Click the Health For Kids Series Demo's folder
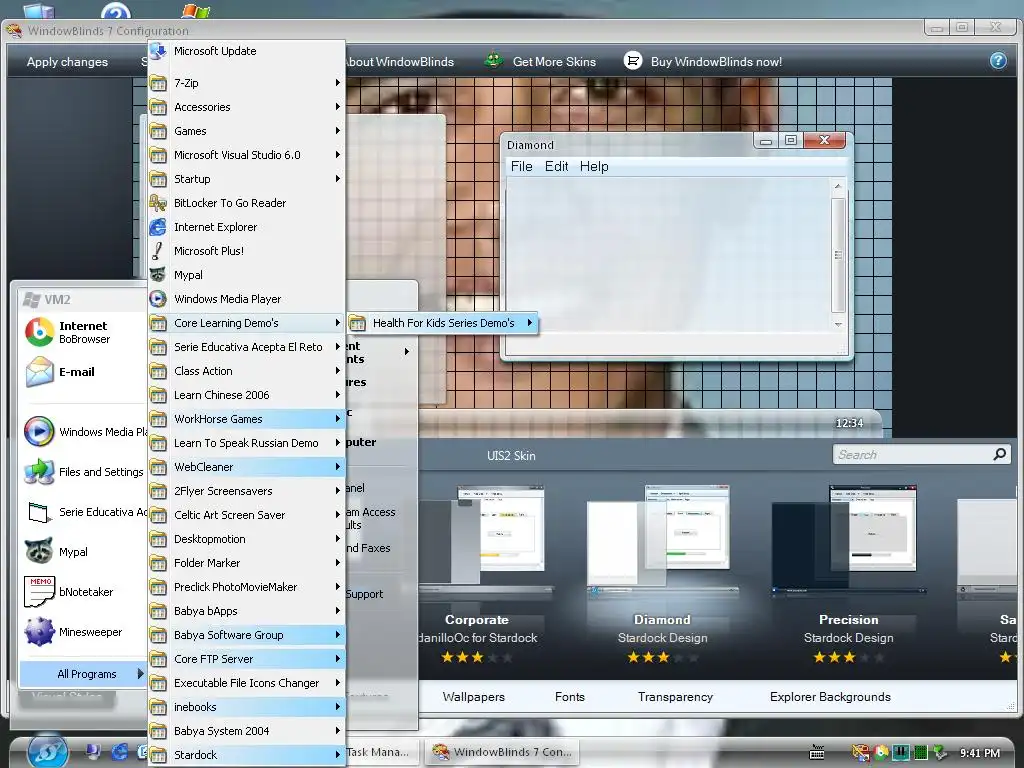The height and width of the screenshot is (768, 1024). pos(443,323)
